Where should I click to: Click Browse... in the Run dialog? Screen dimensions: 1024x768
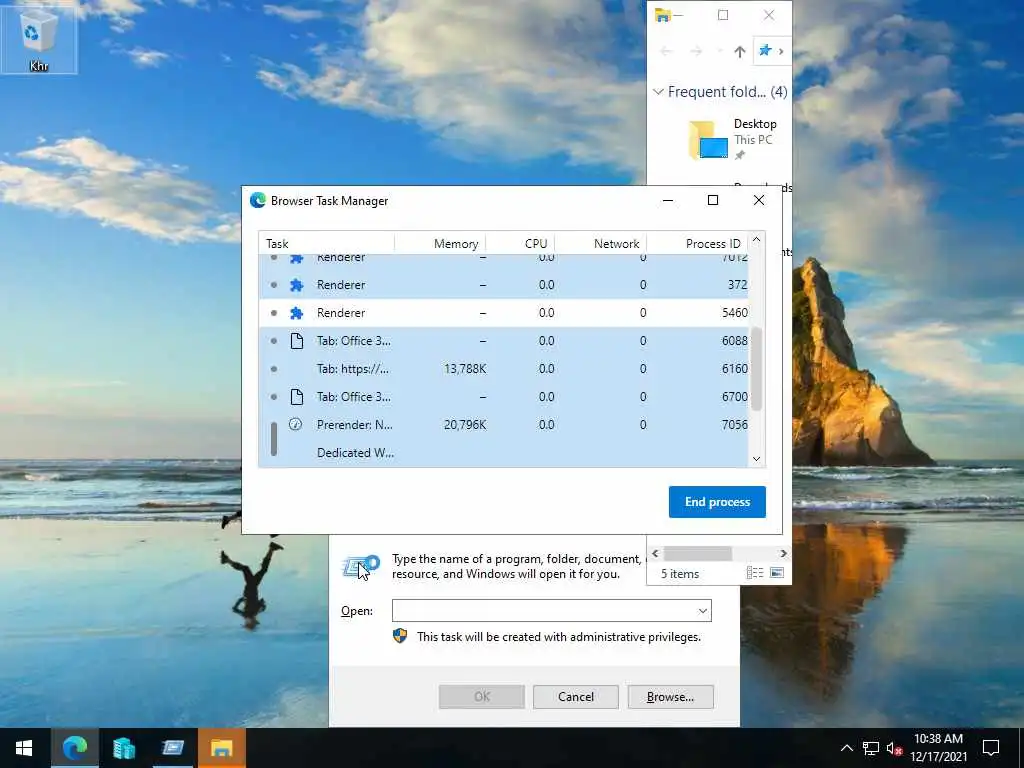671,697
